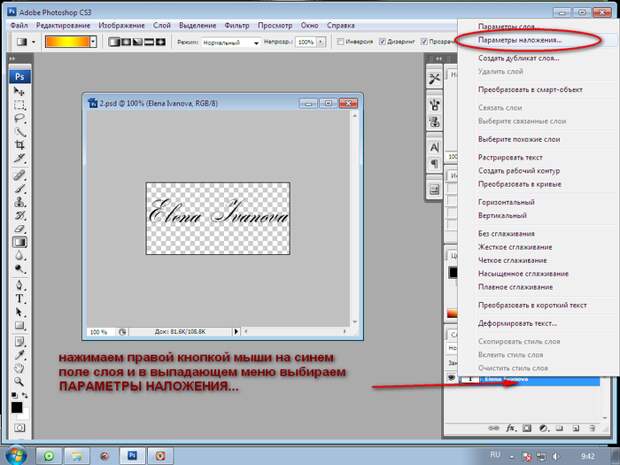Choose Преобразовать в смарт-объект entry
This screenshot has height=465, width=620.
[530, 90]
